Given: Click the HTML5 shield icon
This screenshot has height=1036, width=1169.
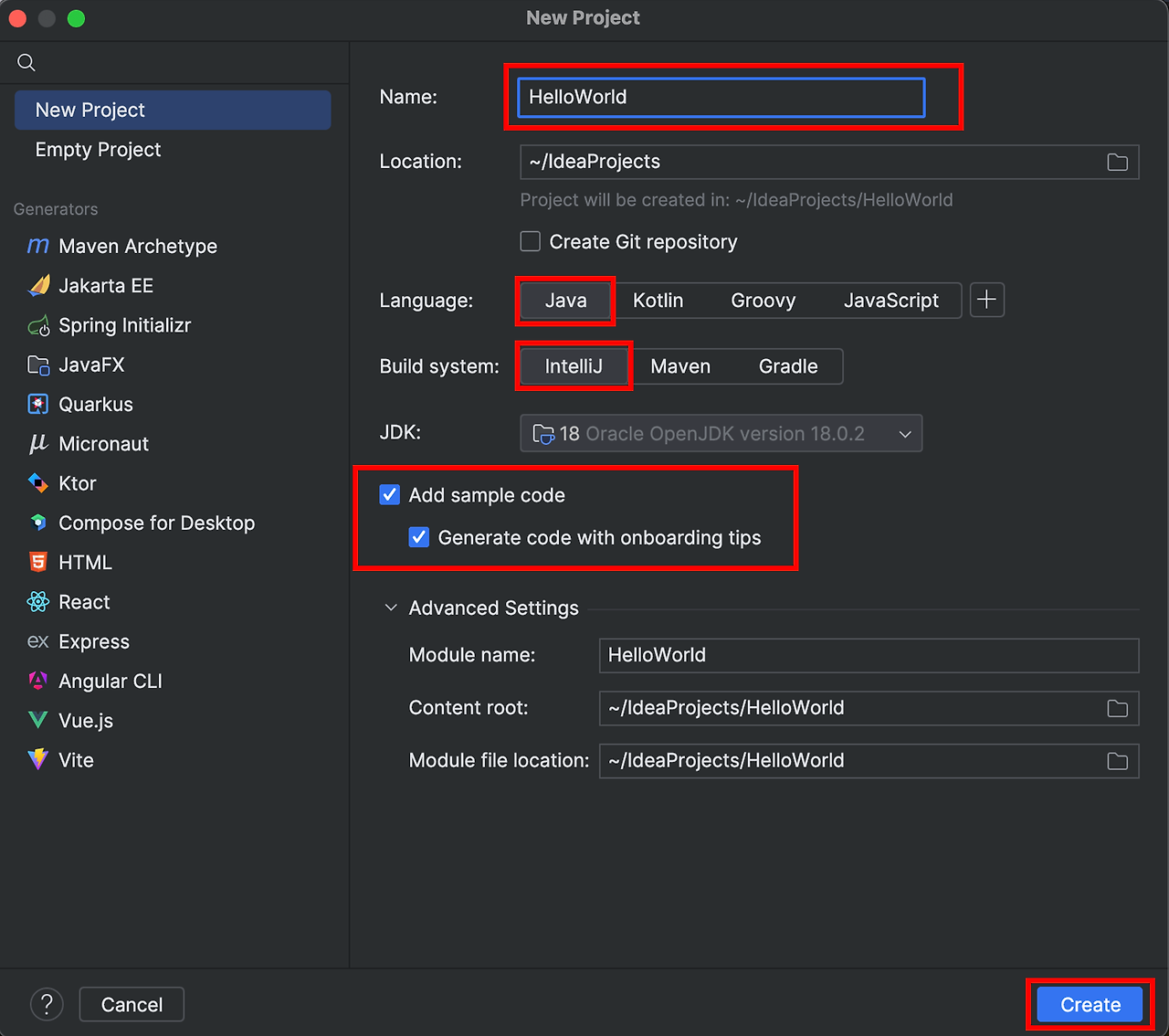Looking at the screenshot, I should click(x=38, y=562).
